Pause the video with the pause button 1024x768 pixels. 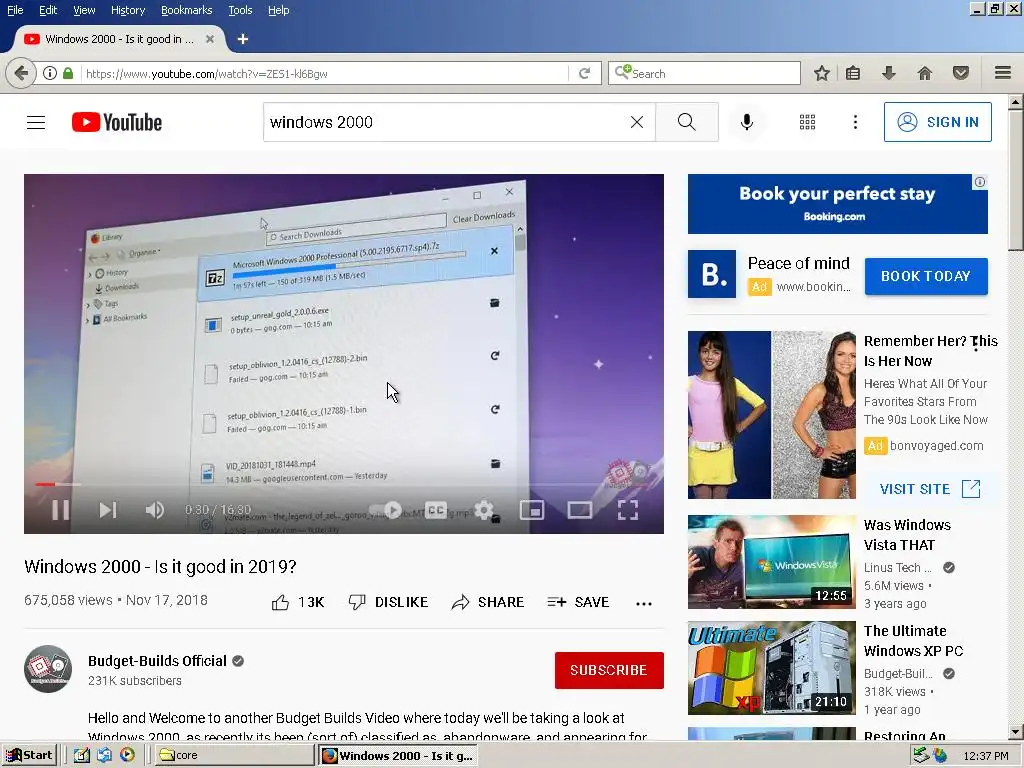pos(60,510)
